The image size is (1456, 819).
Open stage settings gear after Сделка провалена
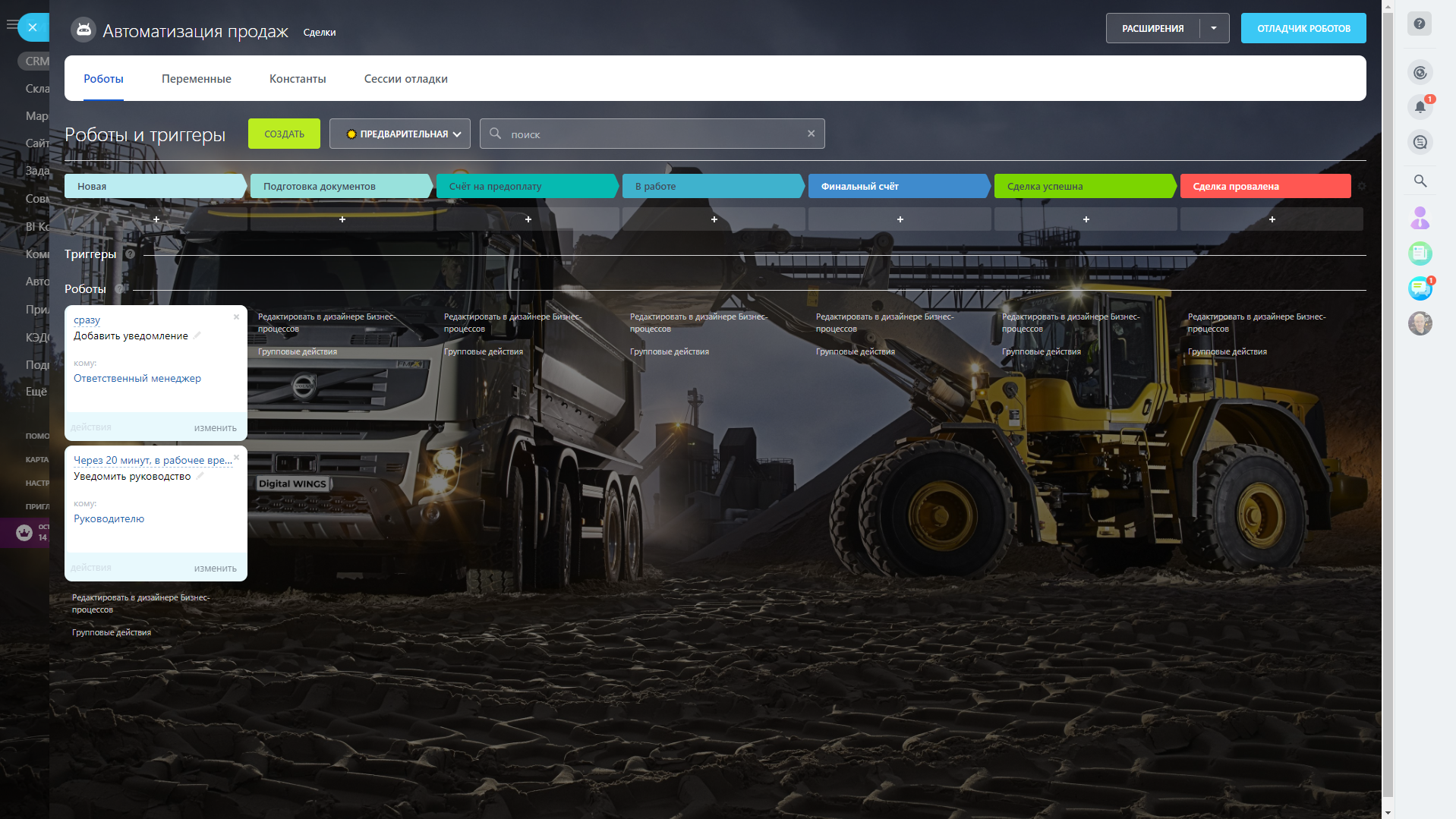click(1361, 186)
